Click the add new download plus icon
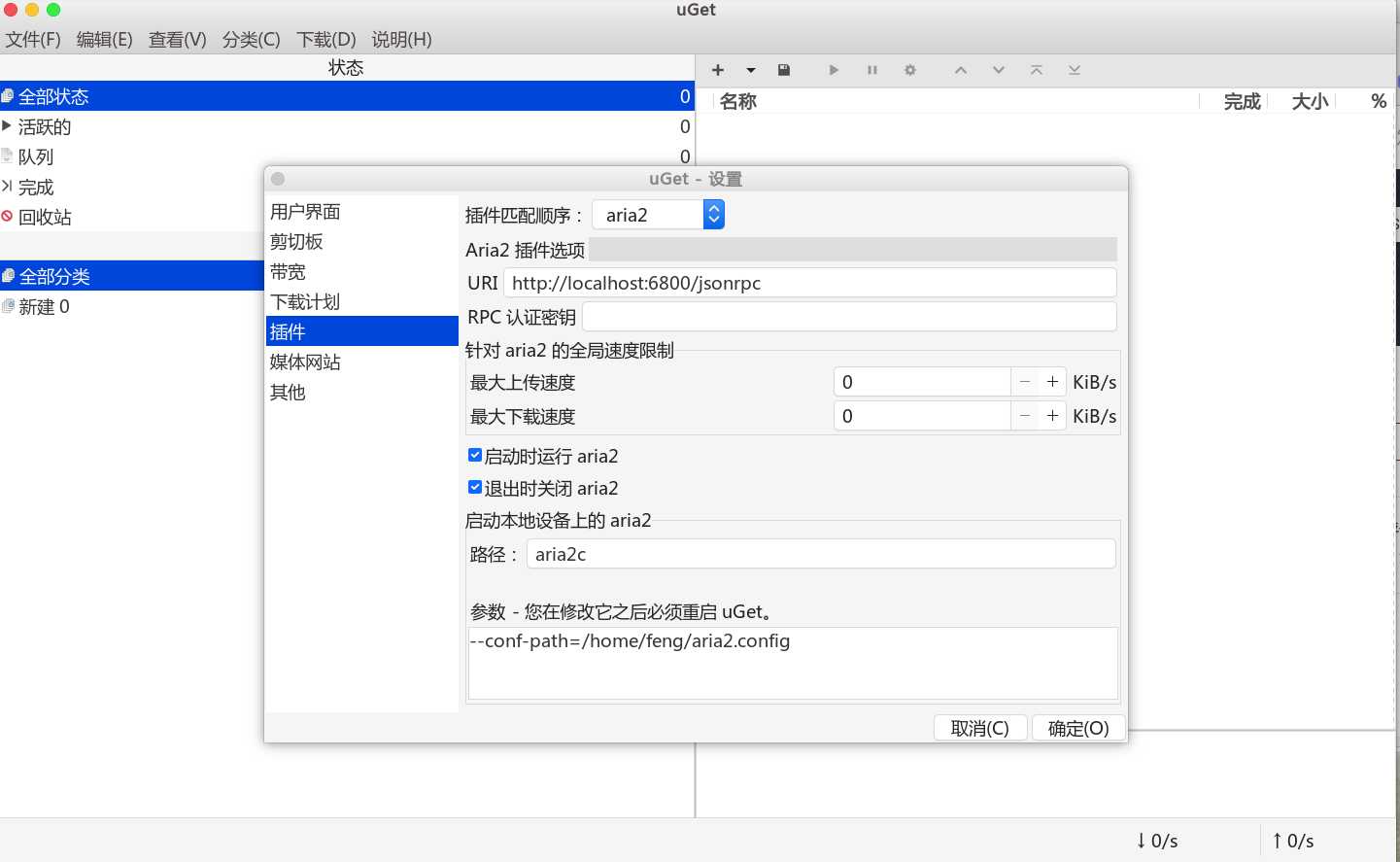The image size is (1400, 862). click(718, 70)
